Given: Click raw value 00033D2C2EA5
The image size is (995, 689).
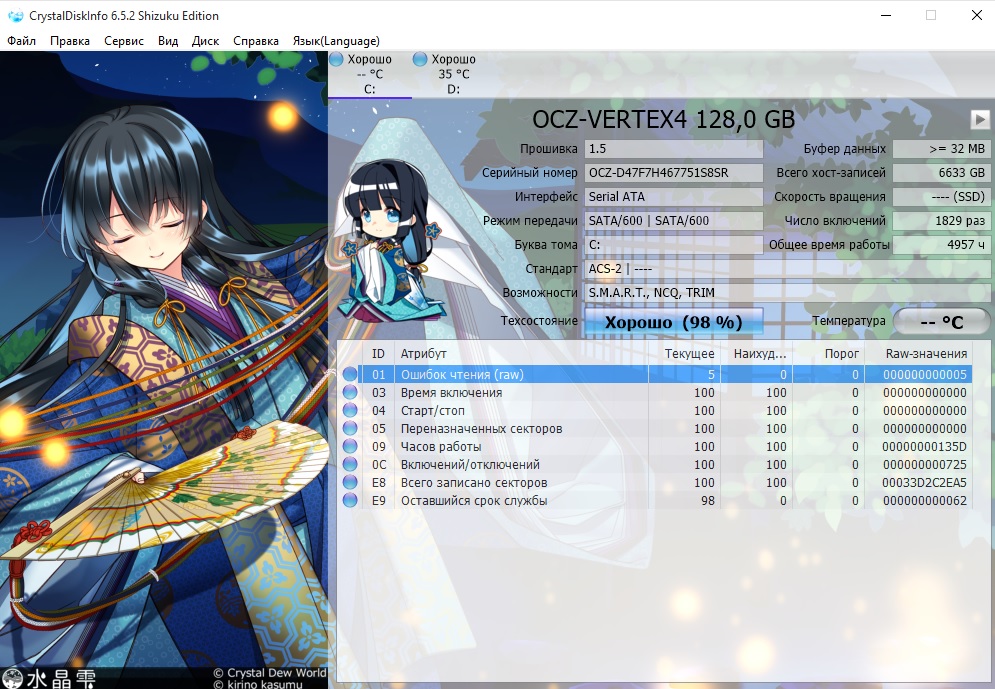Looking at the screenshot, I should click(x=924, y=483).
